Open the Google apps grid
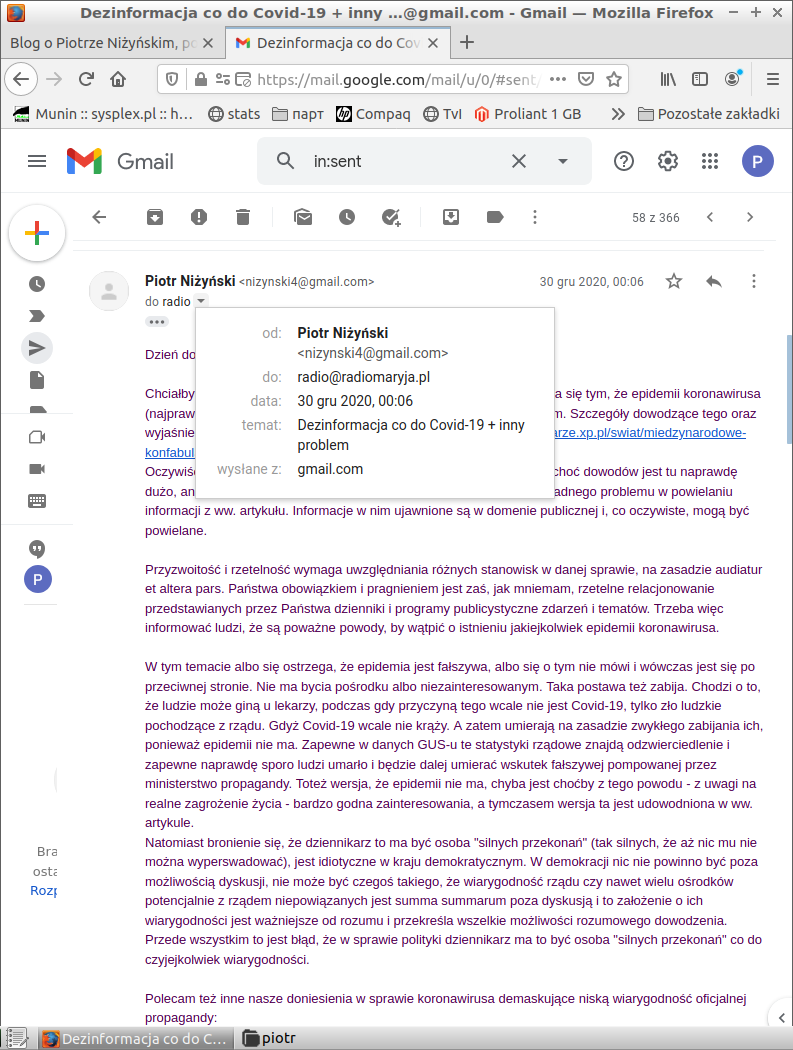 point(710,161)
